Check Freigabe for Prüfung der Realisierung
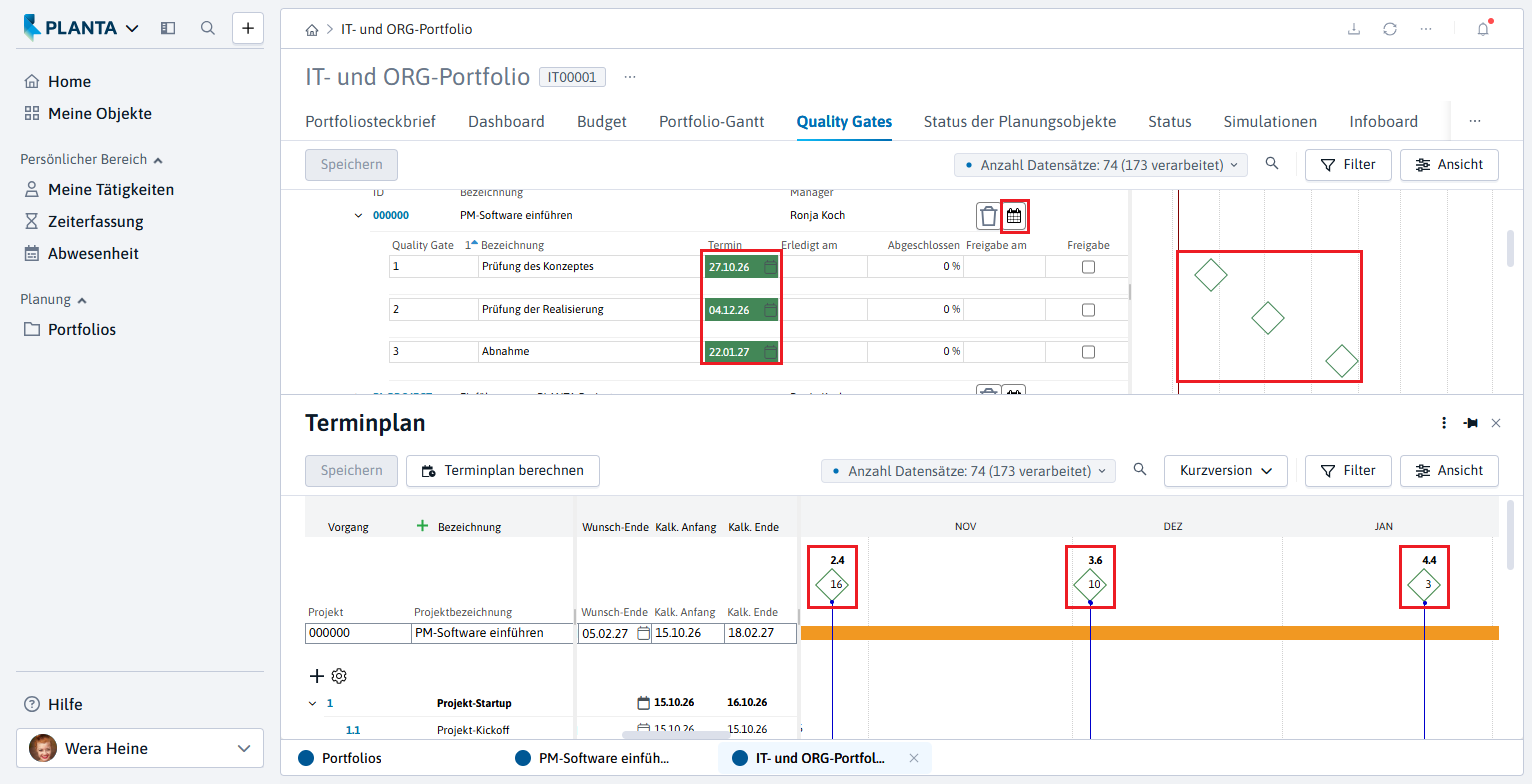 pos(1088,310)
